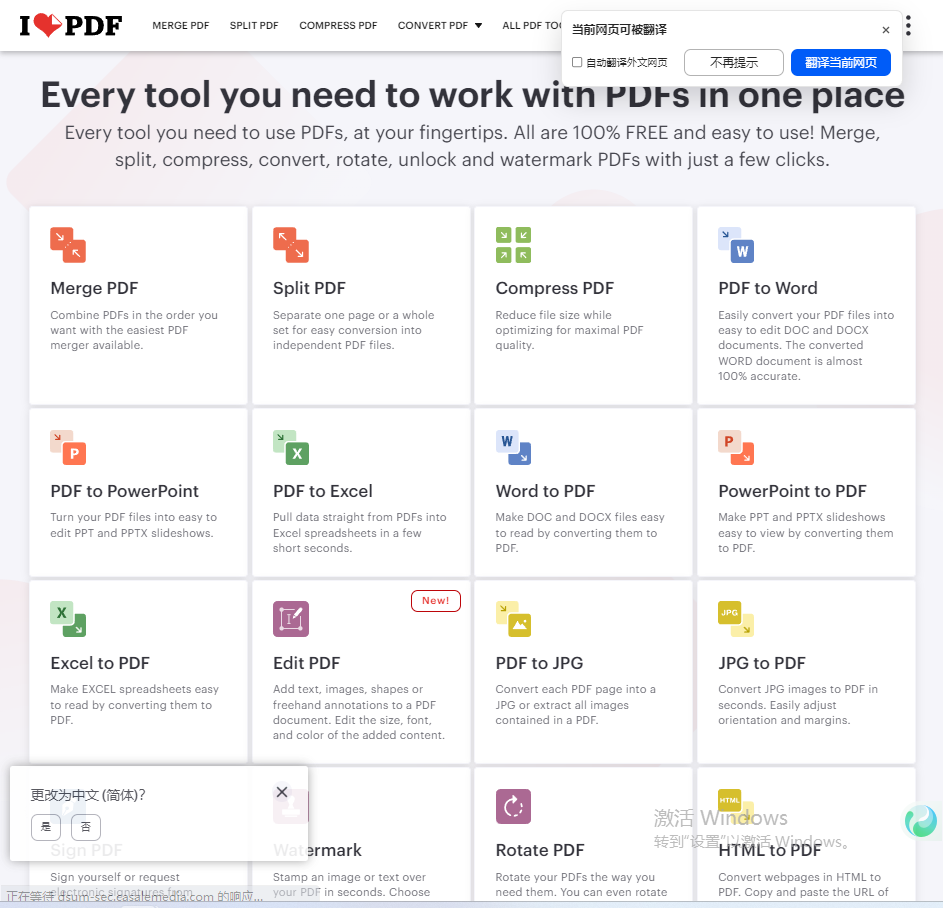The image size is (943, 908).
Task: Click the 当前网页可被翻译 popup title
Action: tap(619, 29)
